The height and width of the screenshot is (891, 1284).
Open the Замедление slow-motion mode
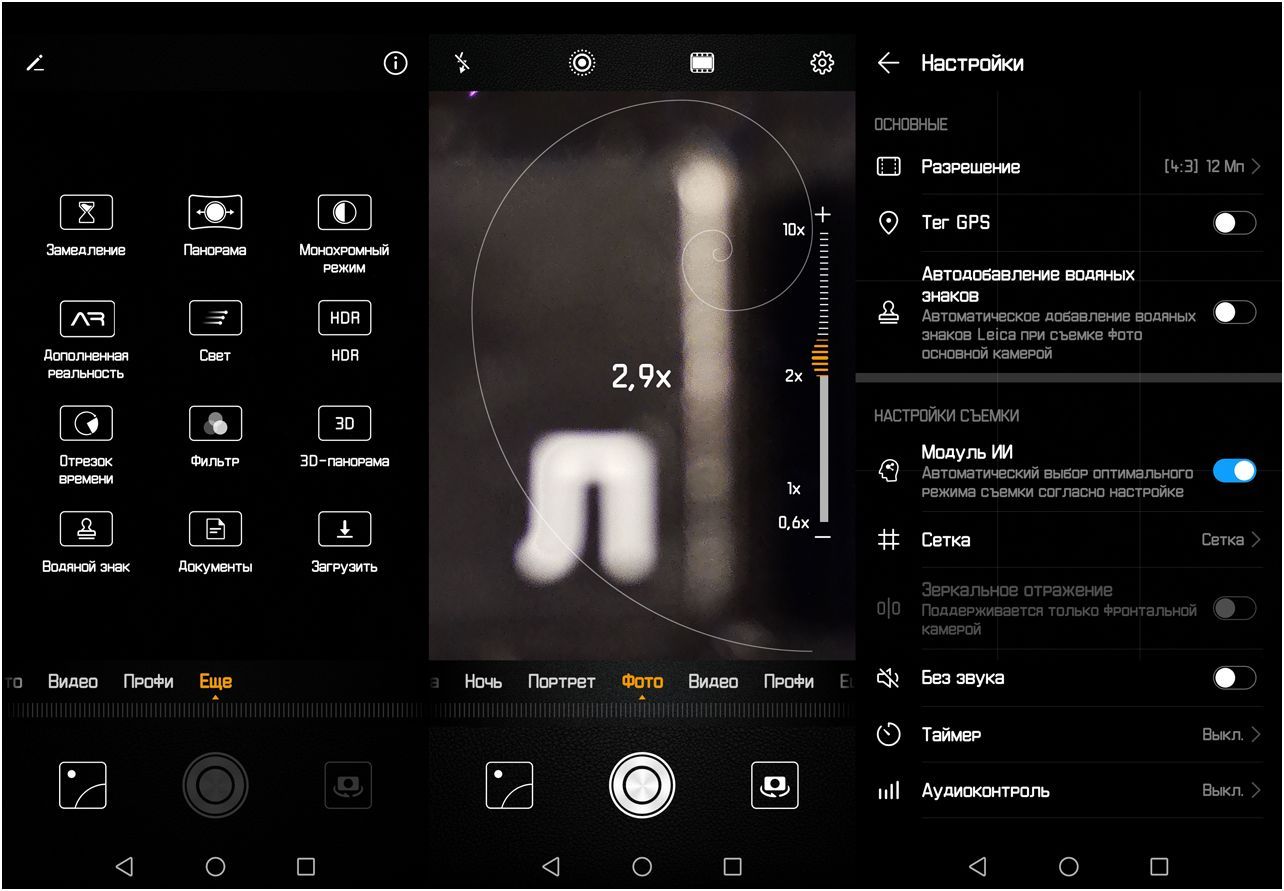coord(86,213)
